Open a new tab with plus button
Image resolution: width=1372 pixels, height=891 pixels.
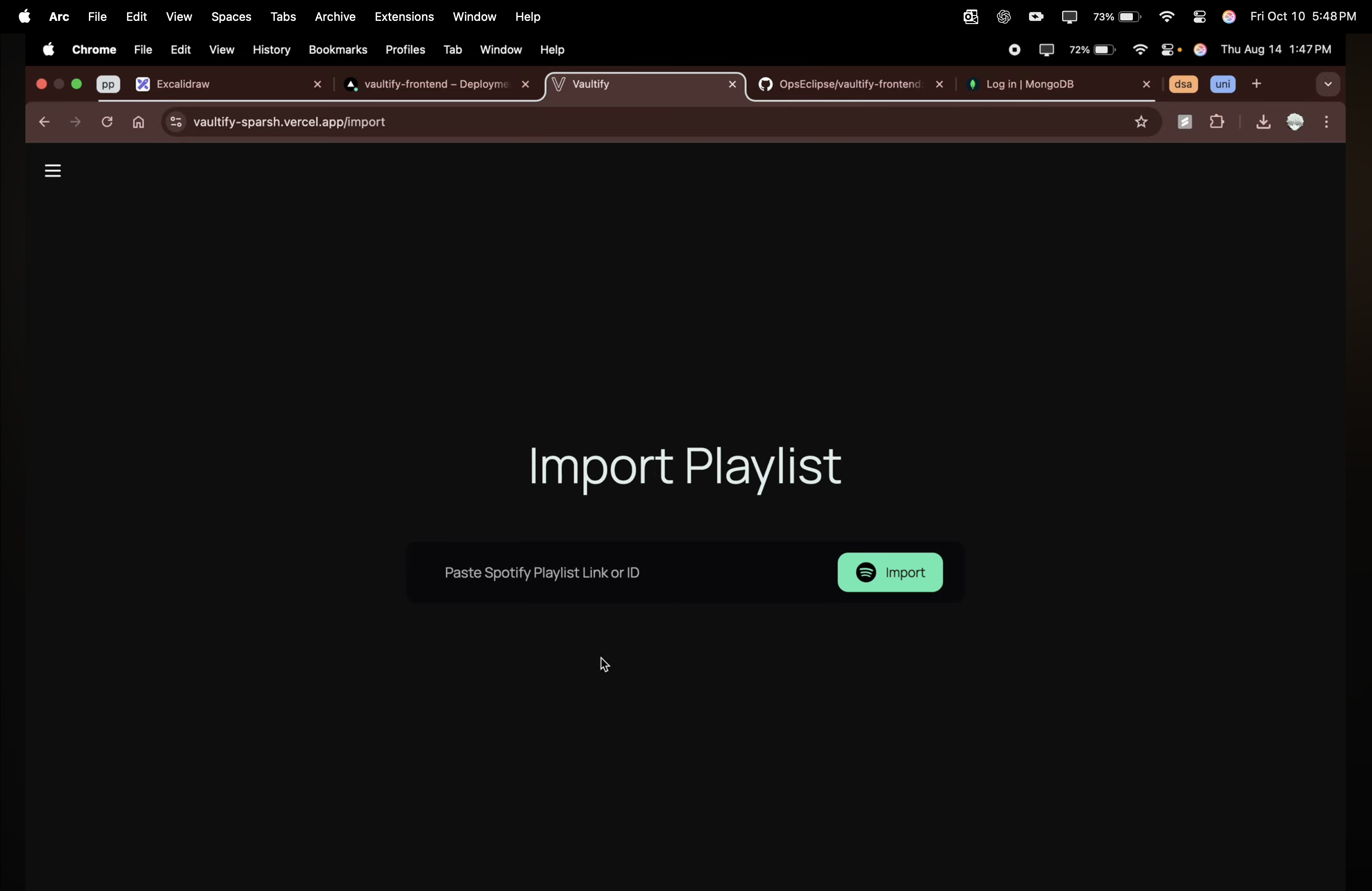pos(1257,85)
